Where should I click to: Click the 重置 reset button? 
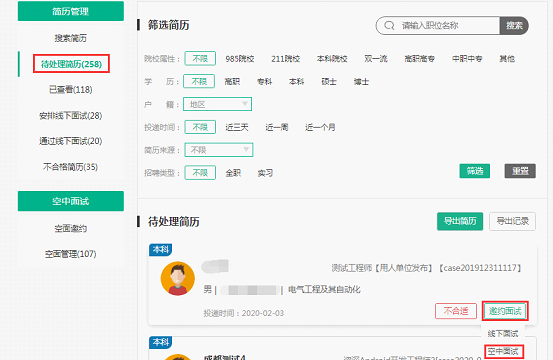click(x=520, y=171)
